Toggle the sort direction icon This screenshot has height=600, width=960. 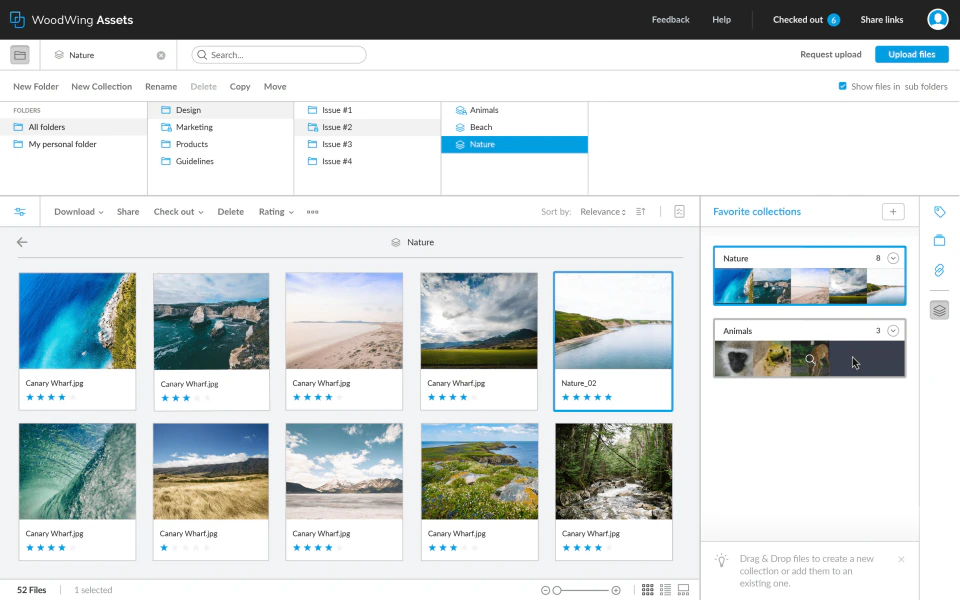641,212
